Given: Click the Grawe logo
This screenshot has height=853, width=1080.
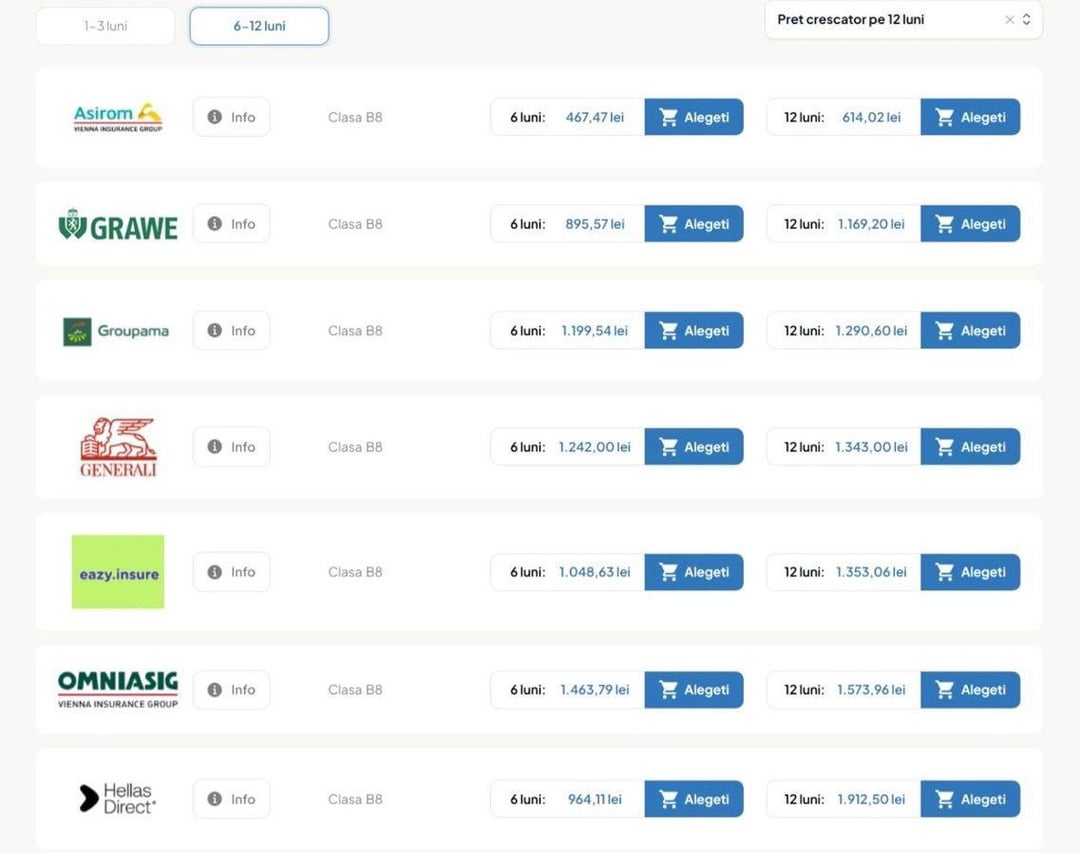Looking at the screenshot, I should [118, 225].
